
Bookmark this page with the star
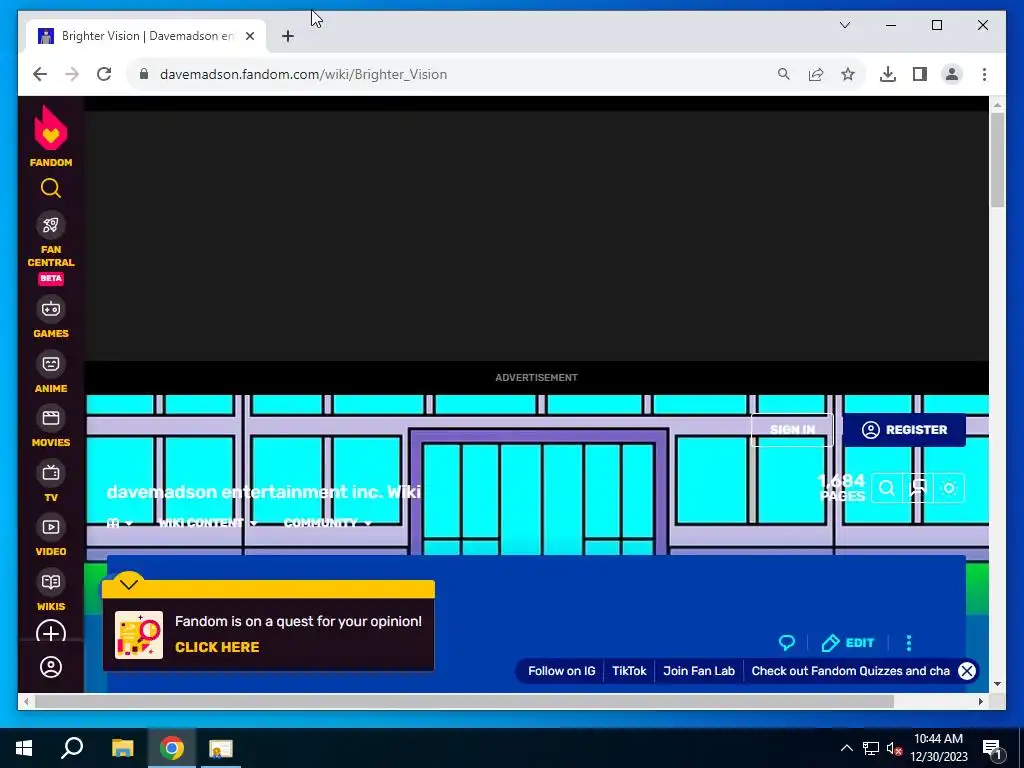coord(848,74)
